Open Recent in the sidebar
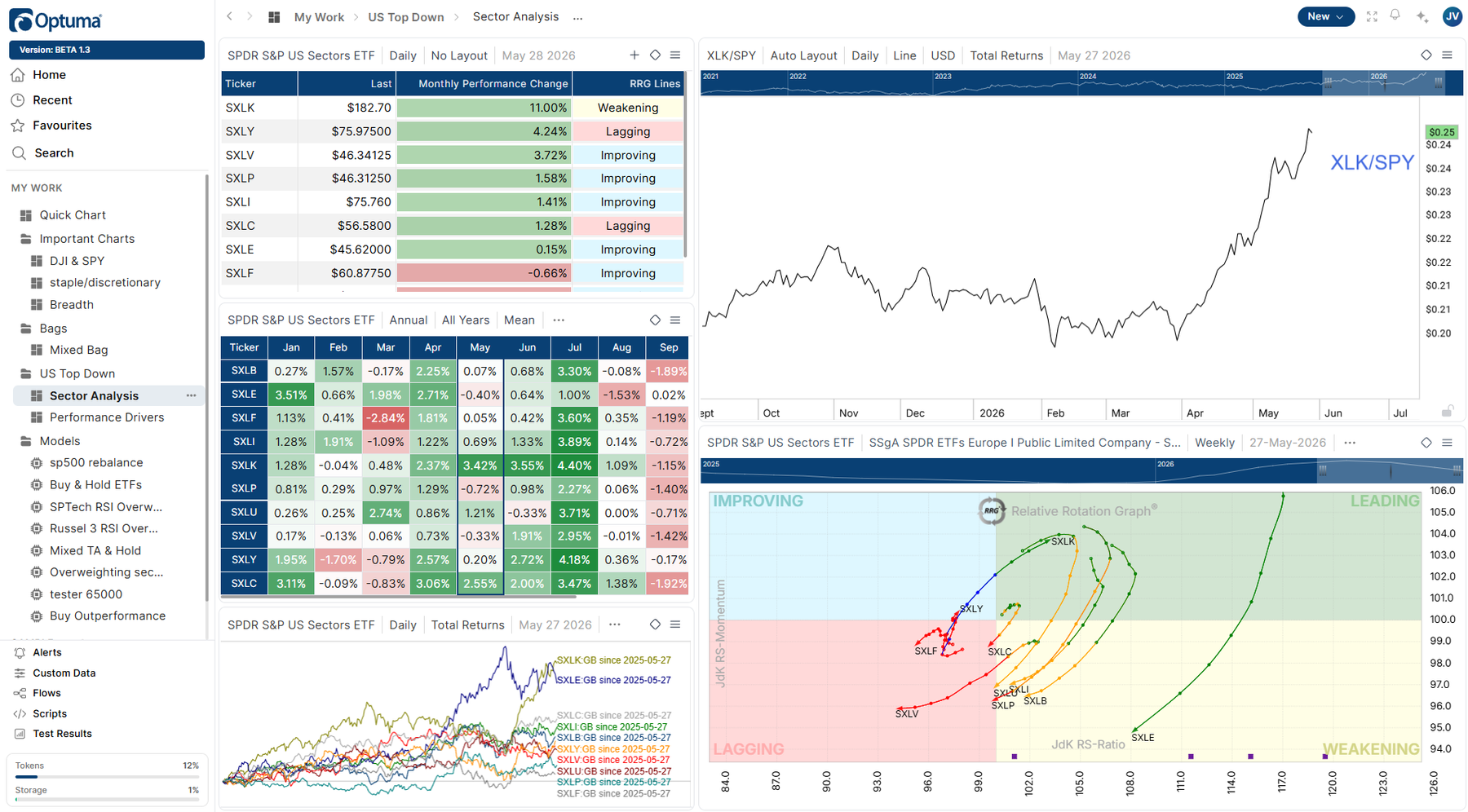The height and width of the screenshot is (812, 1468). click(x=52, y=100)
